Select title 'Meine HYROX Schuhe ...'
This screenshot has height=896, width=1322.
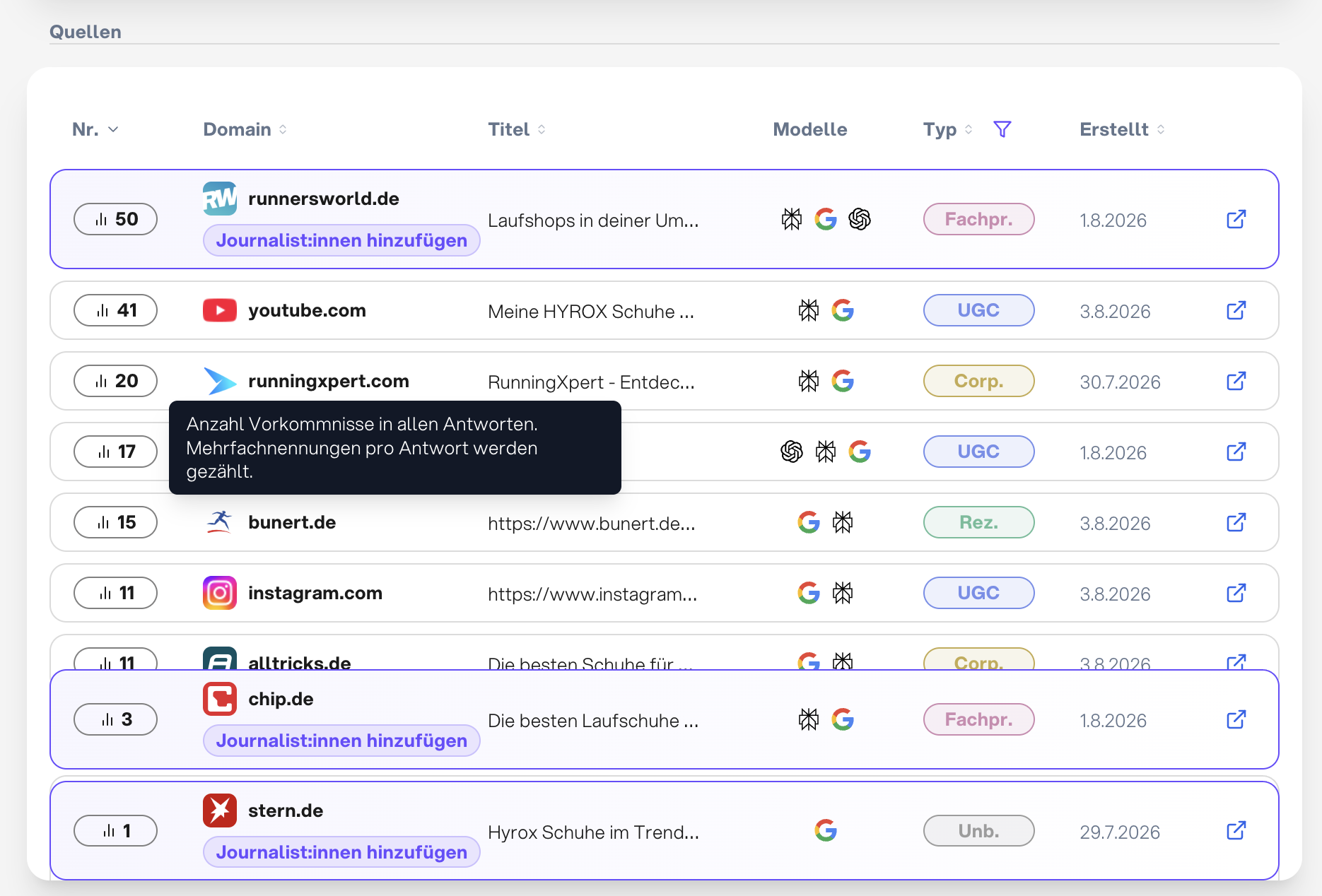click(591, 312)
